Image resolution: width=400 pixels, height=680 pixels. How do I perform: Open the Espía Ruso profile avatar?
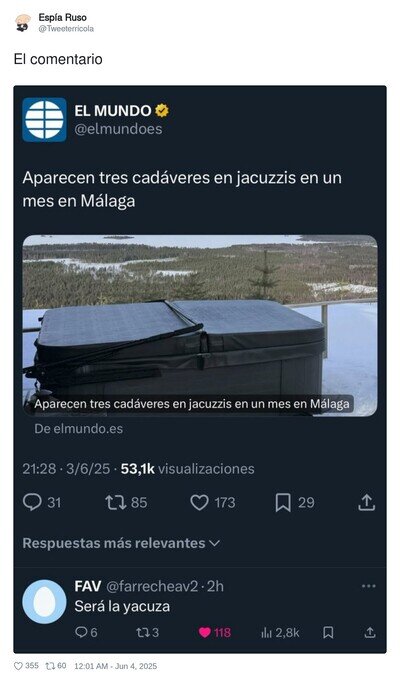[23, 23]
